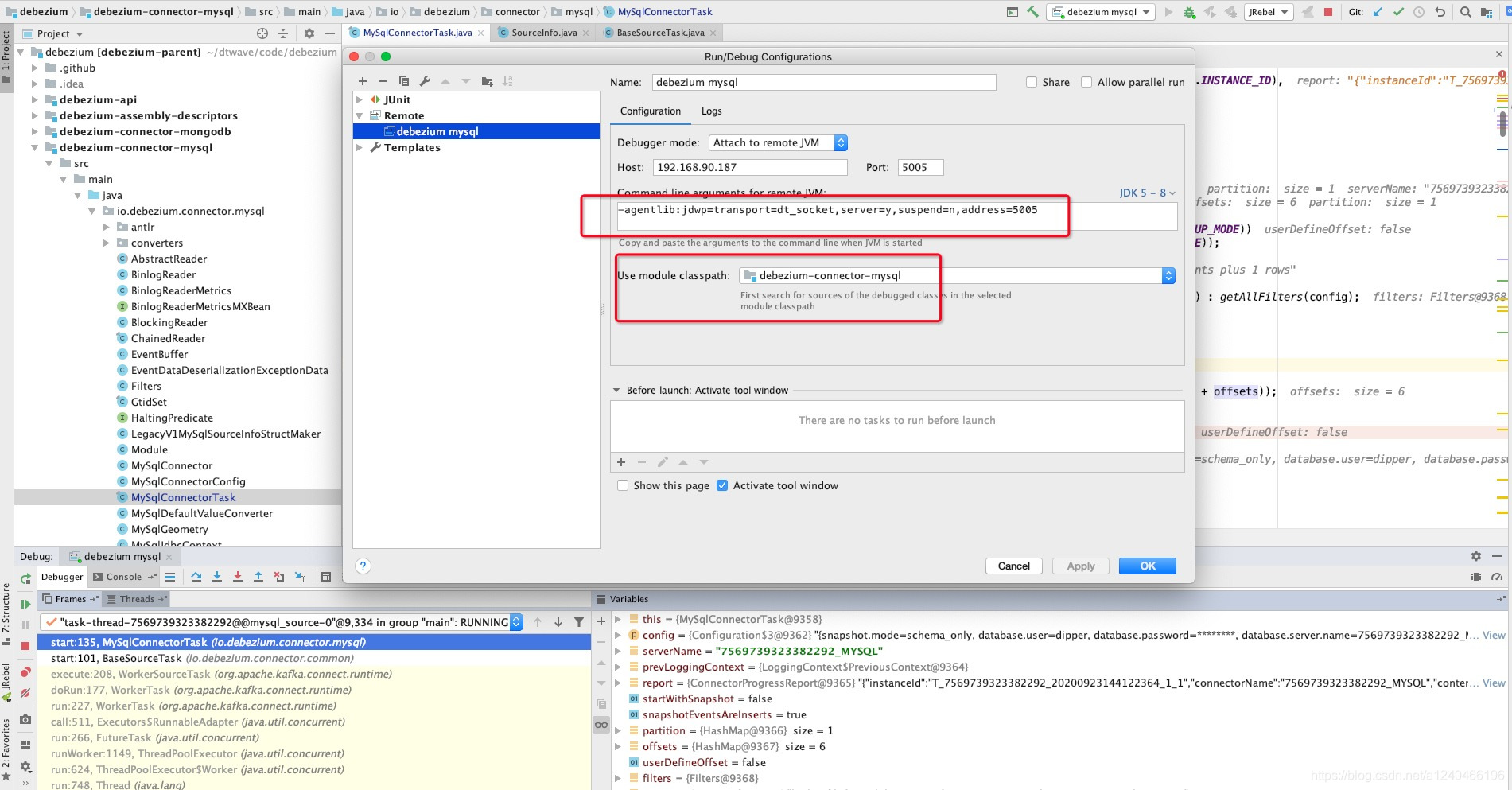The image size is (1512, 790).
Task: Switch to the BaseSourceTask.java editor tab
Action: pyautogui.click(x=660, y=33)
